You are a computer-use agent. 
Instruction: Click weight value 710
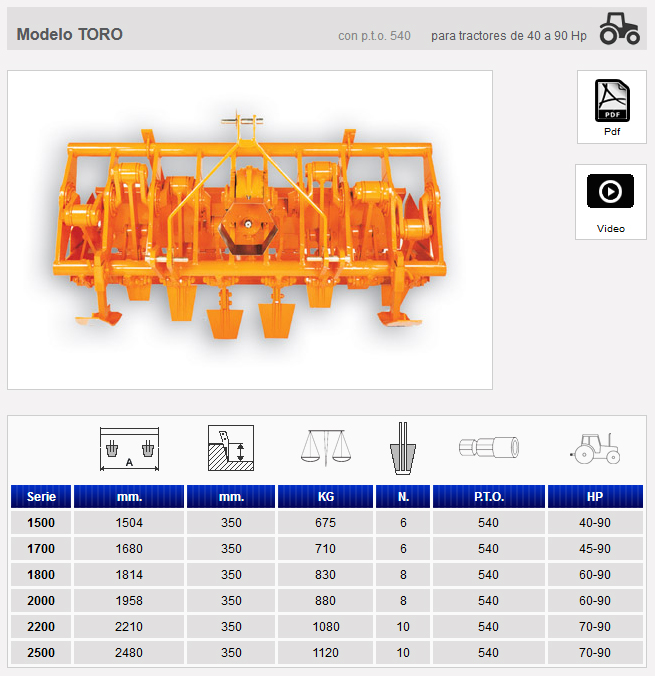(326, 548)
